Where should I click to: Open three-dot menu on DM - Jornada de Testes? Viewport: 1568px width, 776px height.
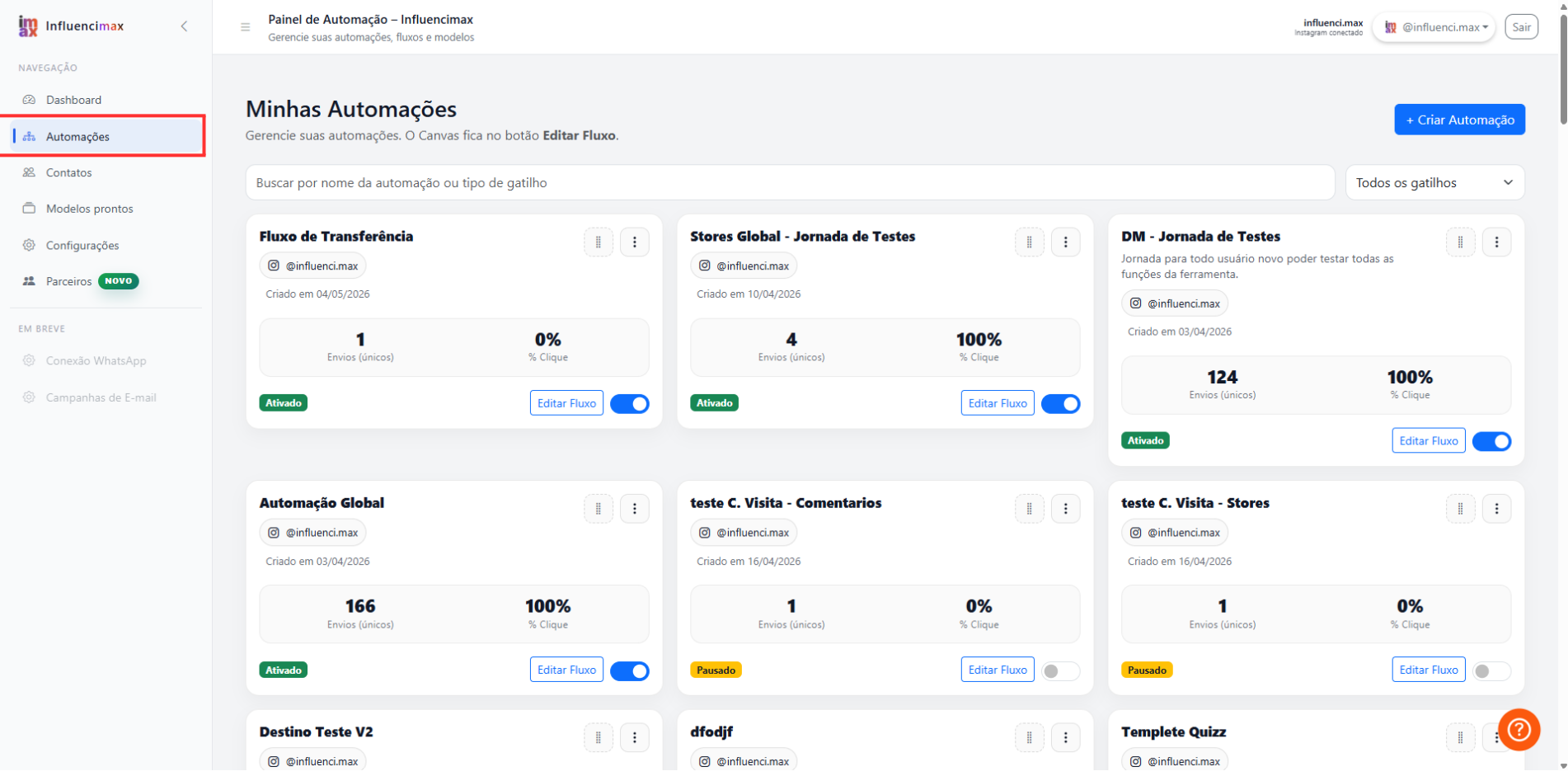[1497, 242]
